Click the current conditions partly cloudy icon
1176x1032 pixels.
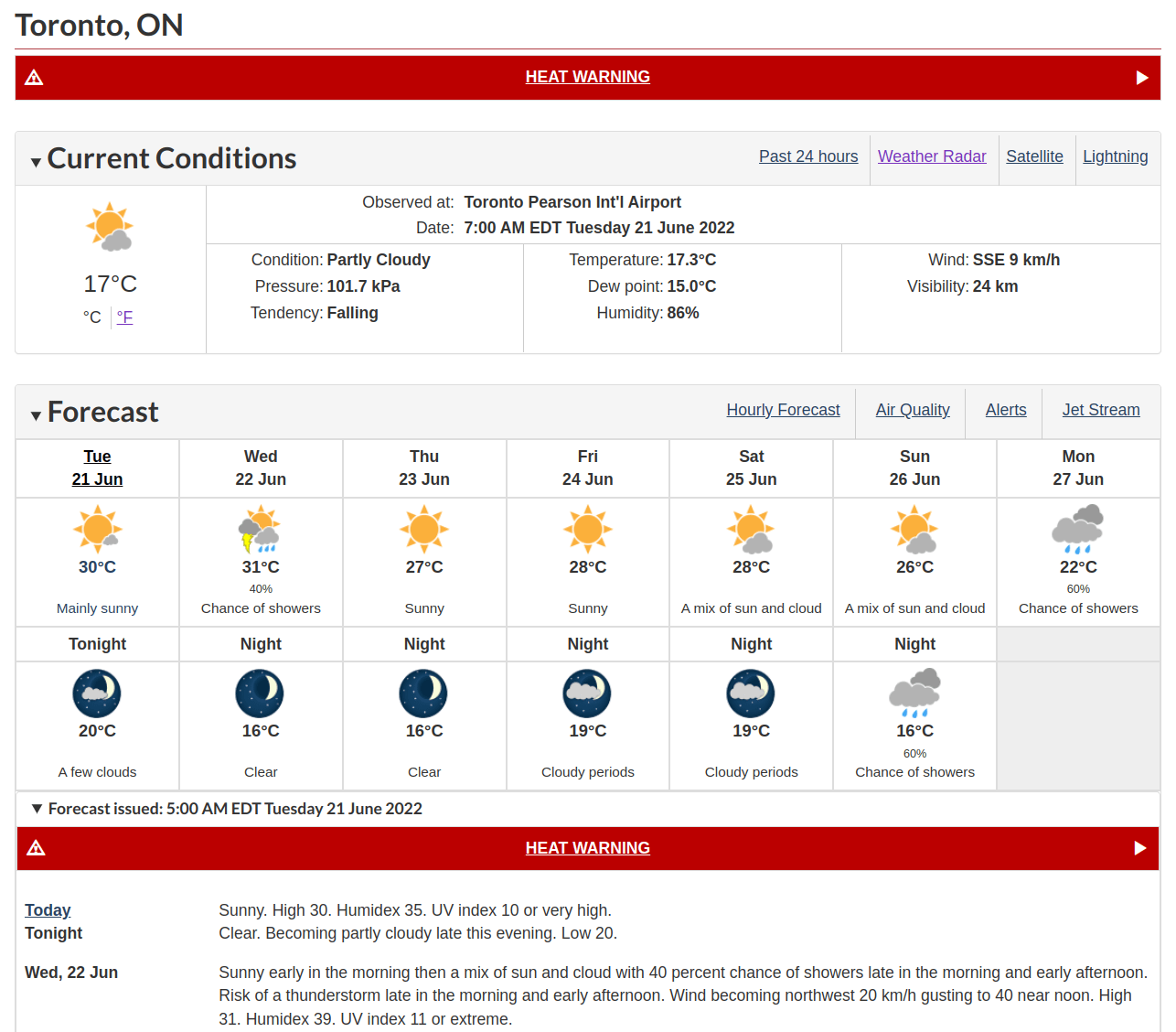[x=110, y=227]
